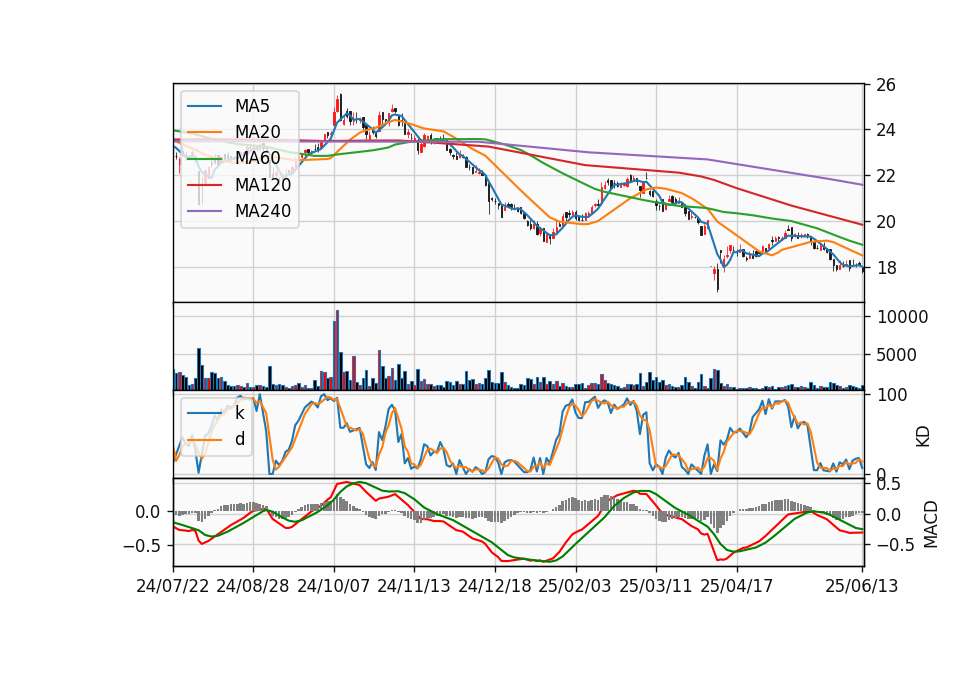This screenshot has width=960, height=690.
Task: Click the 'd' legend label in KD panel
Action: [x=240, y=439]
